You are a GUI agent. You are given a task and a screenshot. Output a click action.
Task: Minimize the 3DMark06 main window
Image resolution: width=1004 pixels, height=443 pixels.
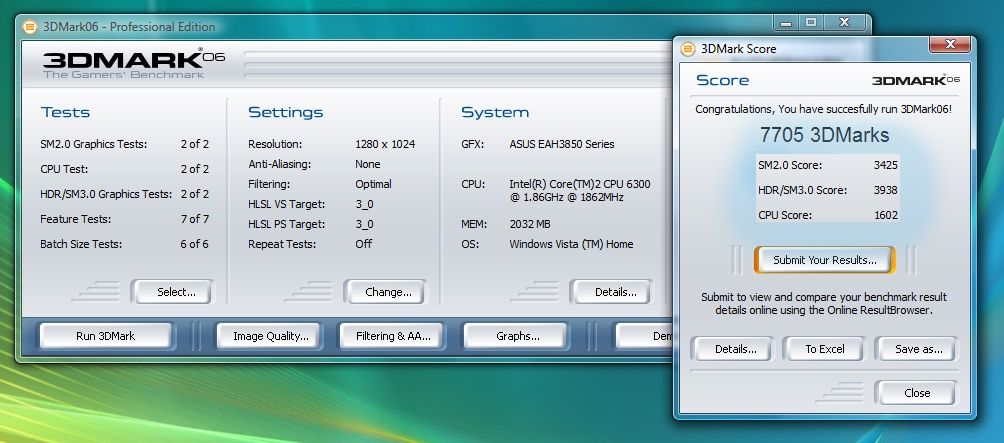point(786,23)
